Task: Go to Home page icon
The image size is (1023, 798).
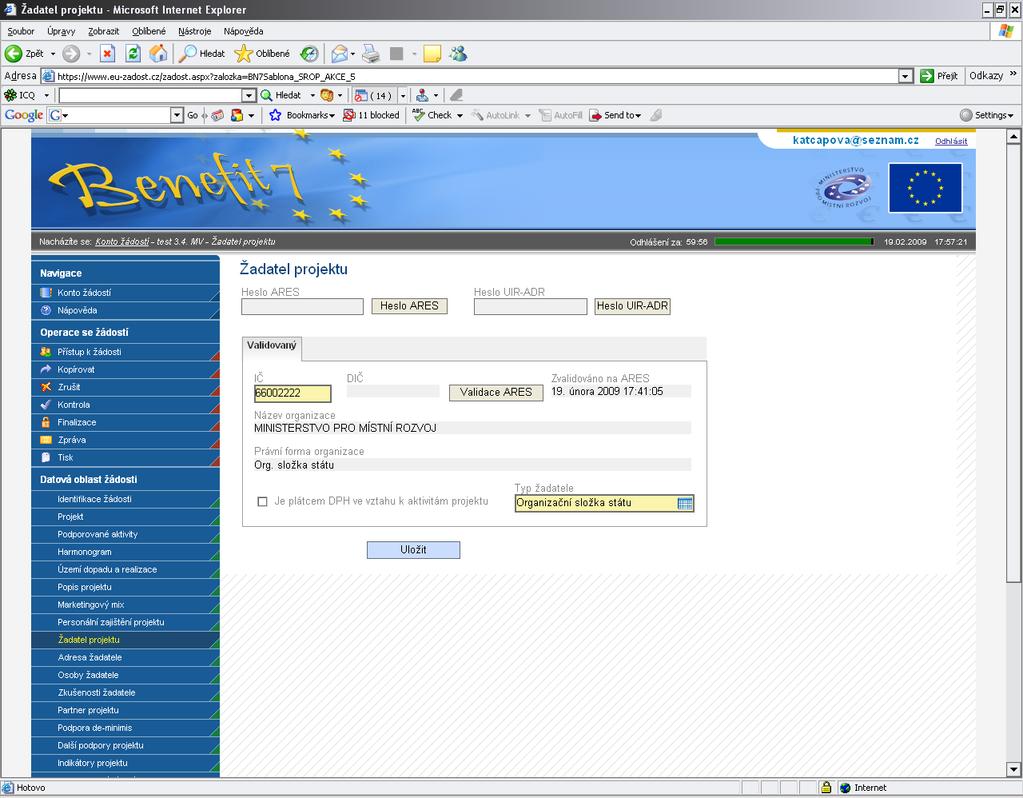Action: pos(158,54)
